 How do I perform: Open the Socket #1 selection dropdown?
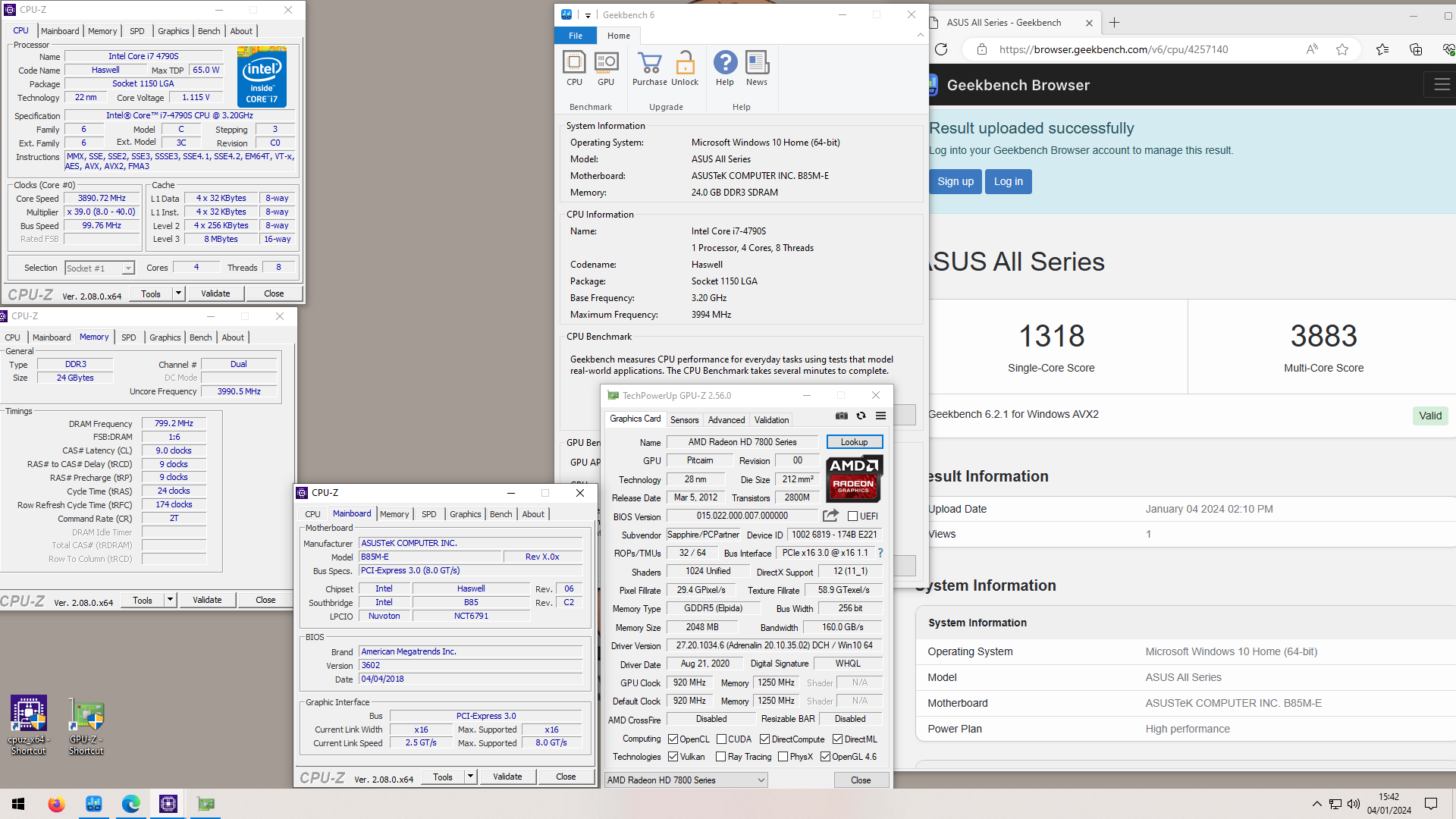coord(99,268)
